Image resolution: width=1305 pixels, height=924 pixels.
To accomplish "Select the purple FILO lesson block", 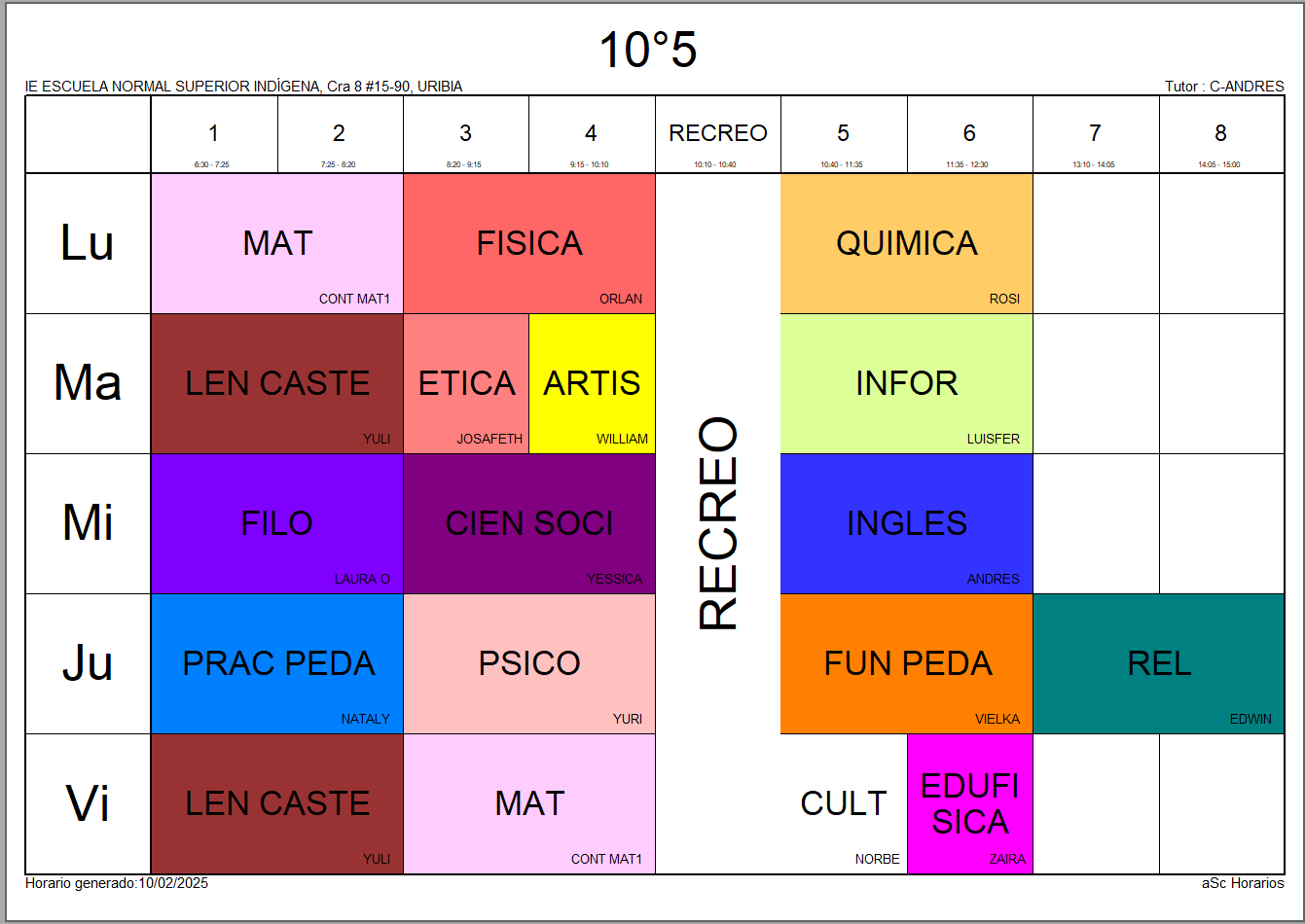I will click(277, 523).
